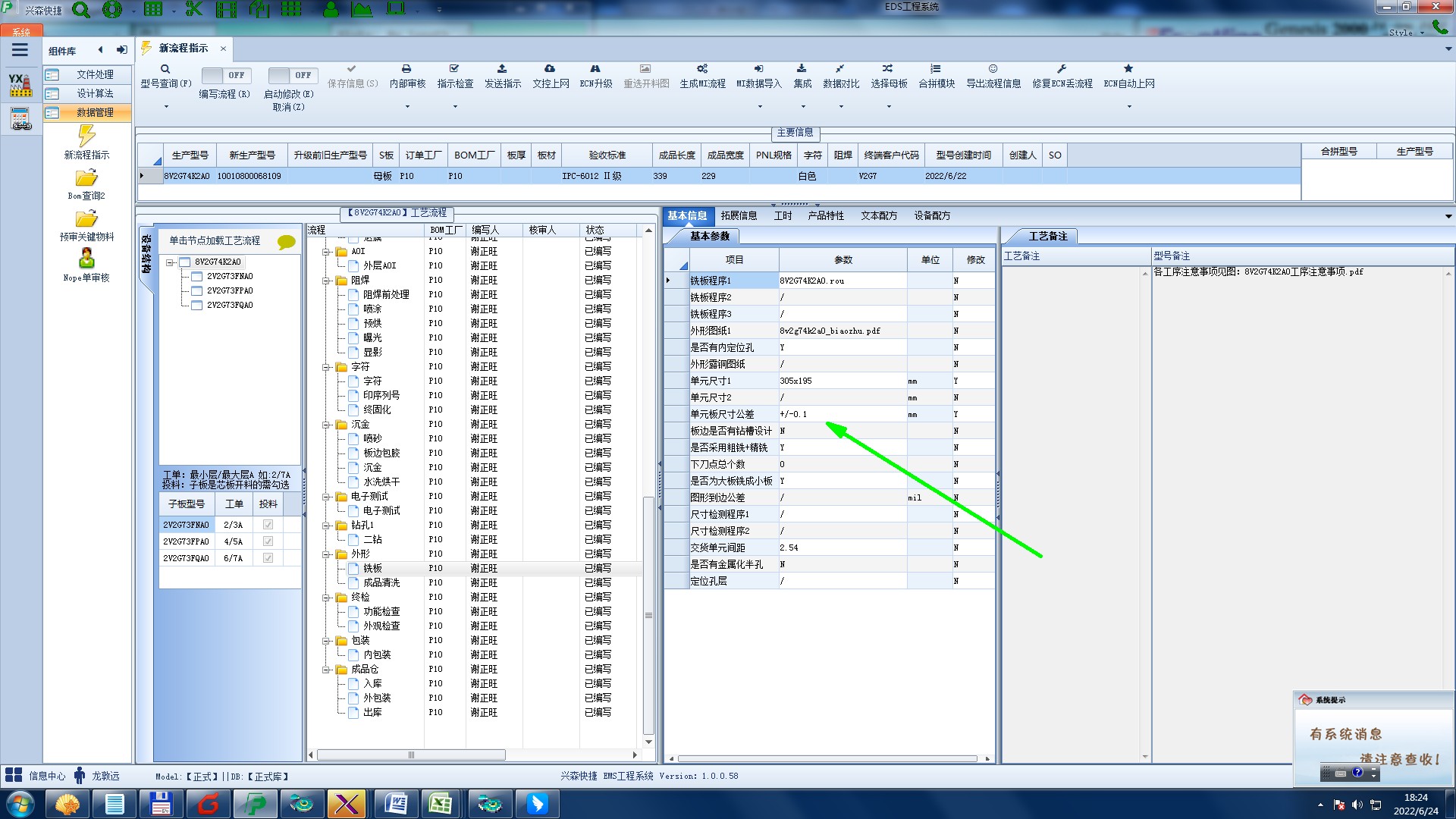Viewport: 1456px width, 819px height.
Task: Click 修复ECN丢流程 wrench icon
Action: tap(1062, 68)
